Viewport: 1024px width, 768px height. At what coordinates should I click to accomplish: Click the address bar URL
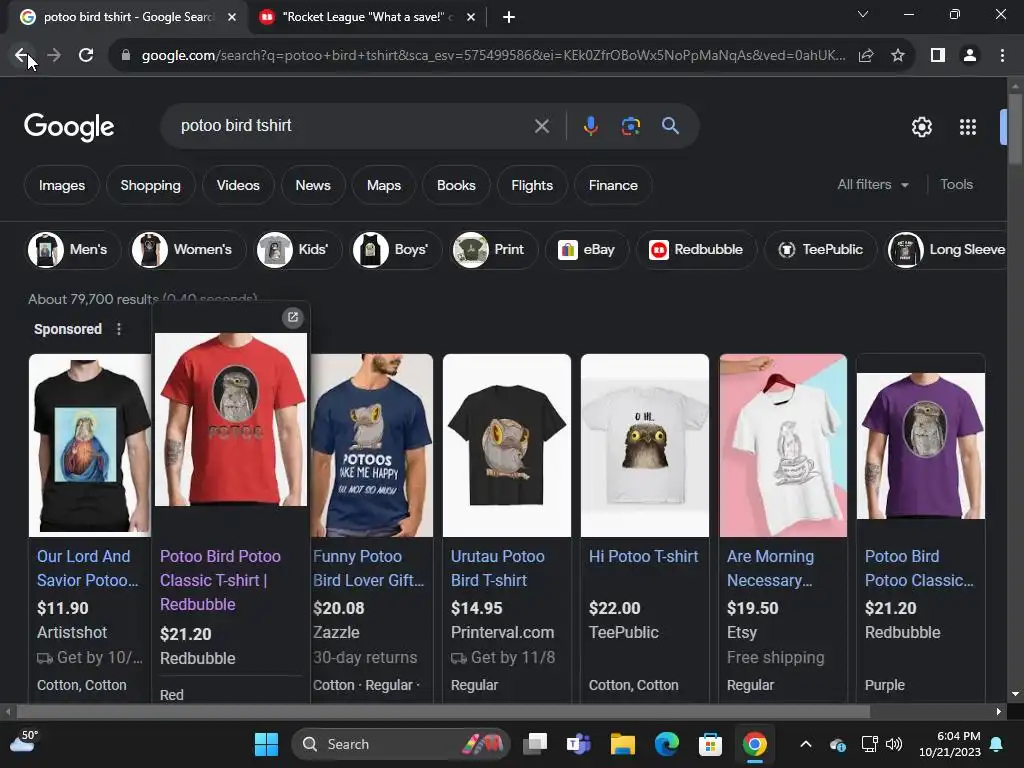click(x=493, y=56)
